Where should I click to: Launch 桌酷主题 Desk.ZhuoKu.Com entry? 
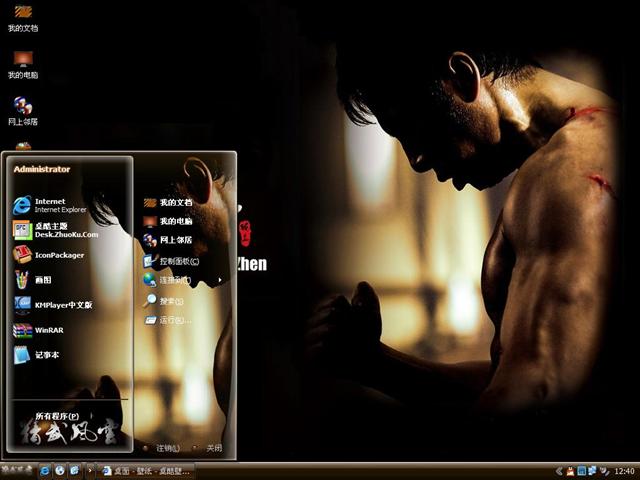56,230
